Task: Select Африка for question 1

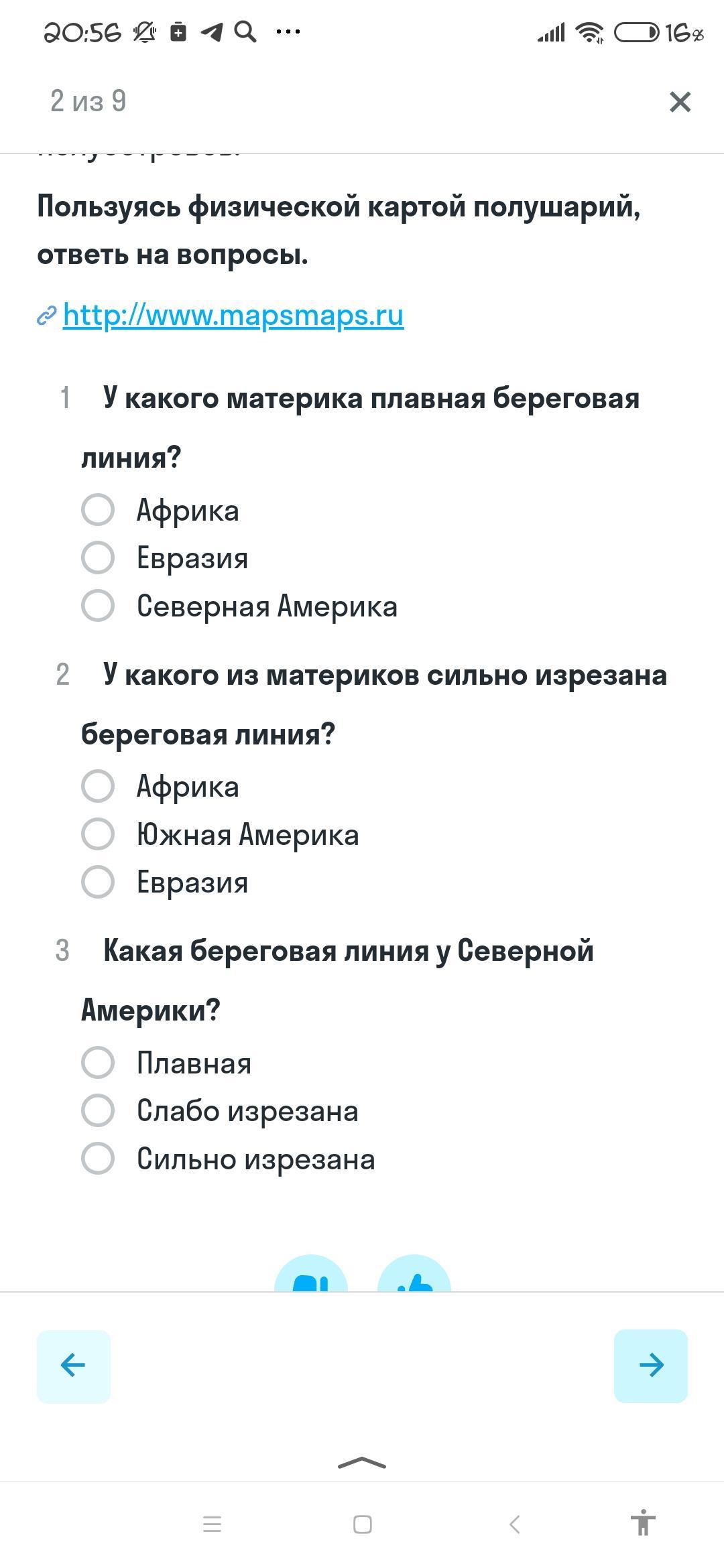Action: [98, 510]
